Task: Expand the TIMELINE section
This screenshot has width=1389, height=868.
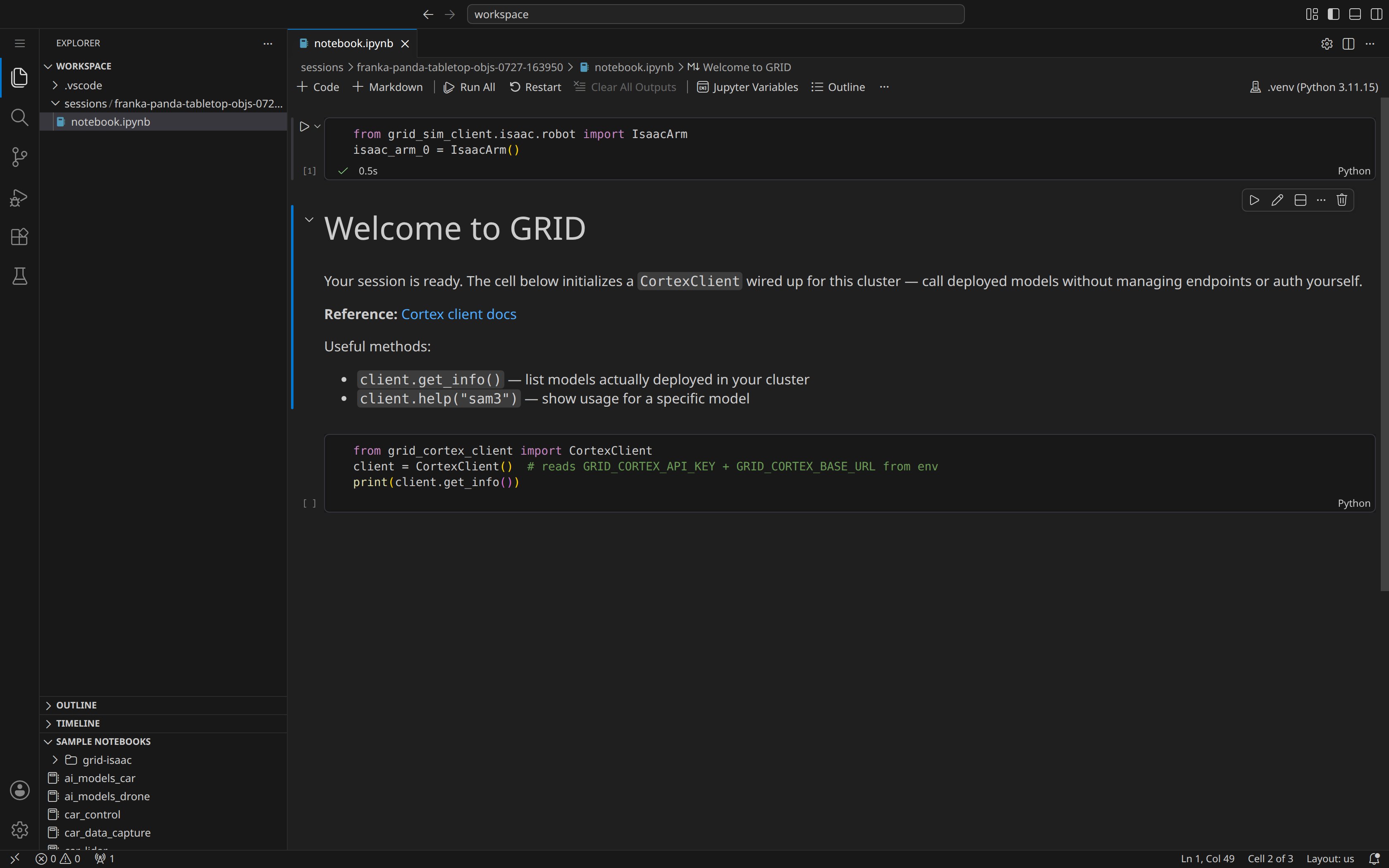Action: [163, 723]
